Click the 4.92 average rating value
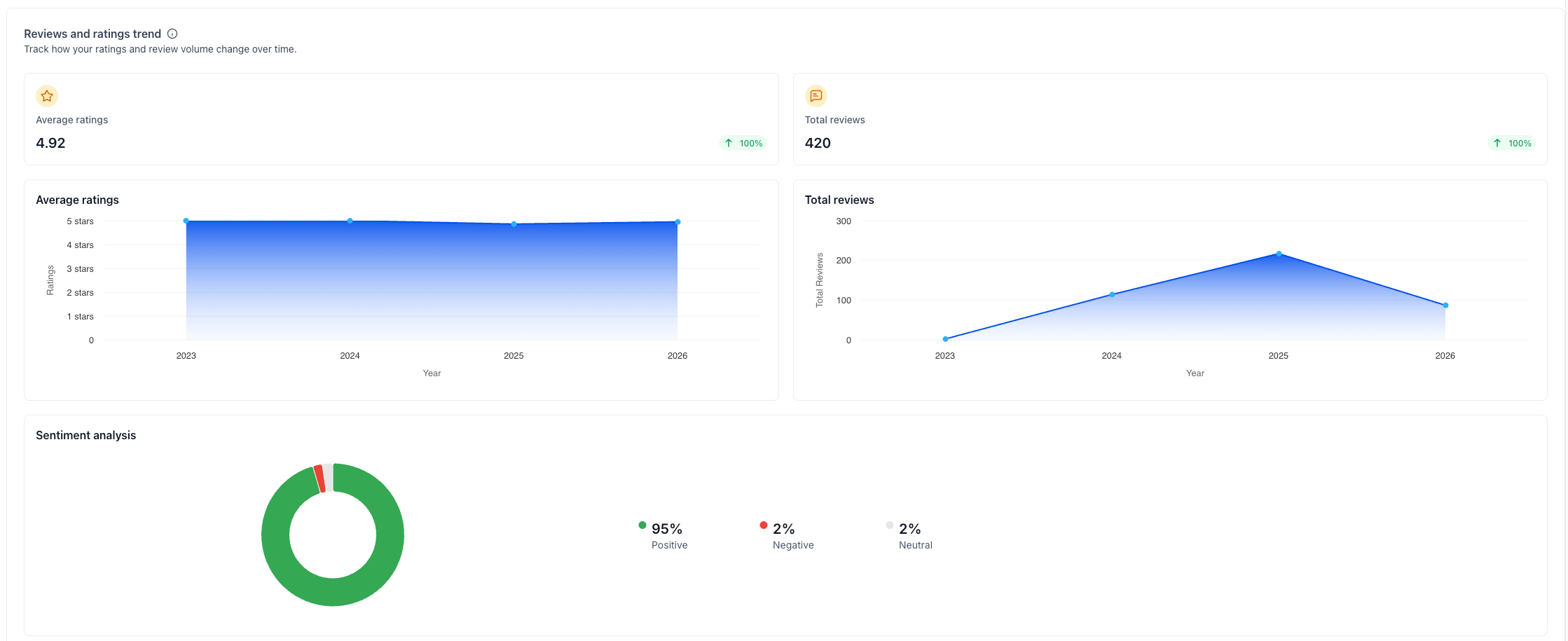 [x=50, y=143]
